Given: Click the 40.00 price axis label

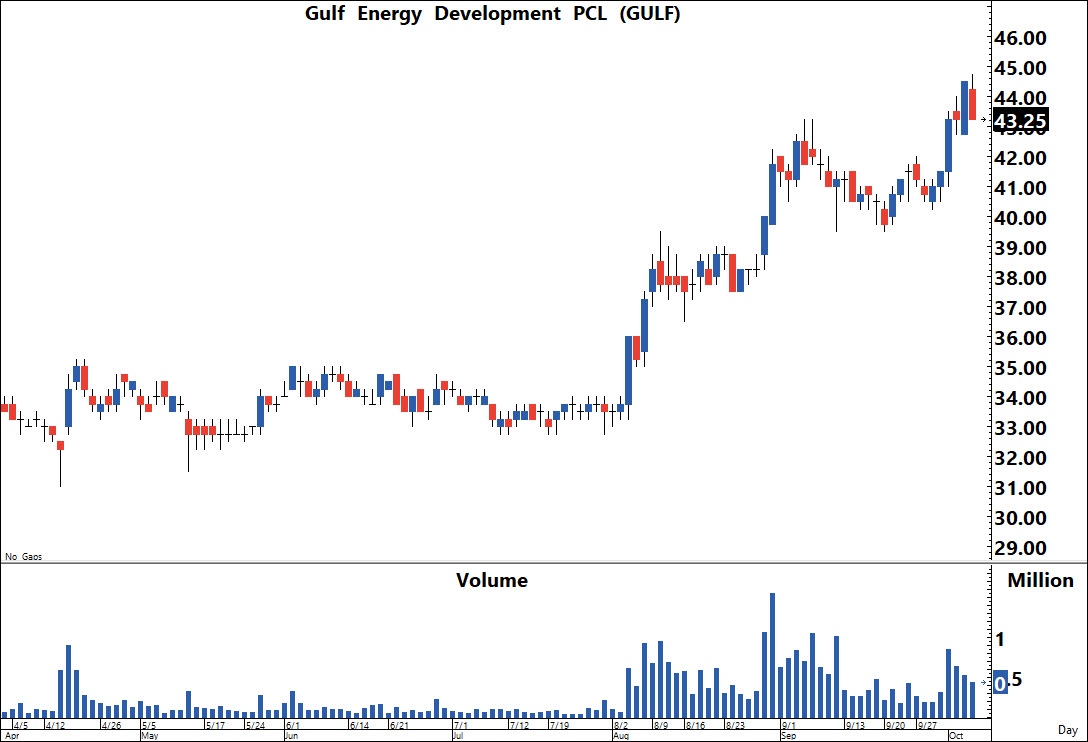Looking at the screenshot, I should (1020, 218).
